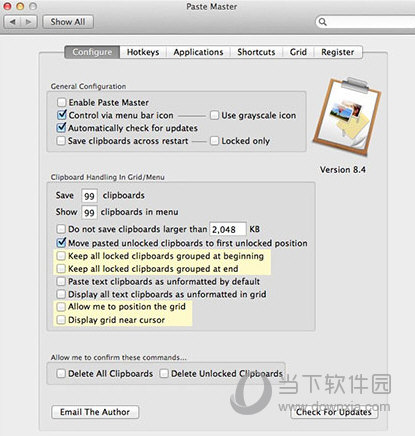Click Email The Author button

[x=95, y=412]
